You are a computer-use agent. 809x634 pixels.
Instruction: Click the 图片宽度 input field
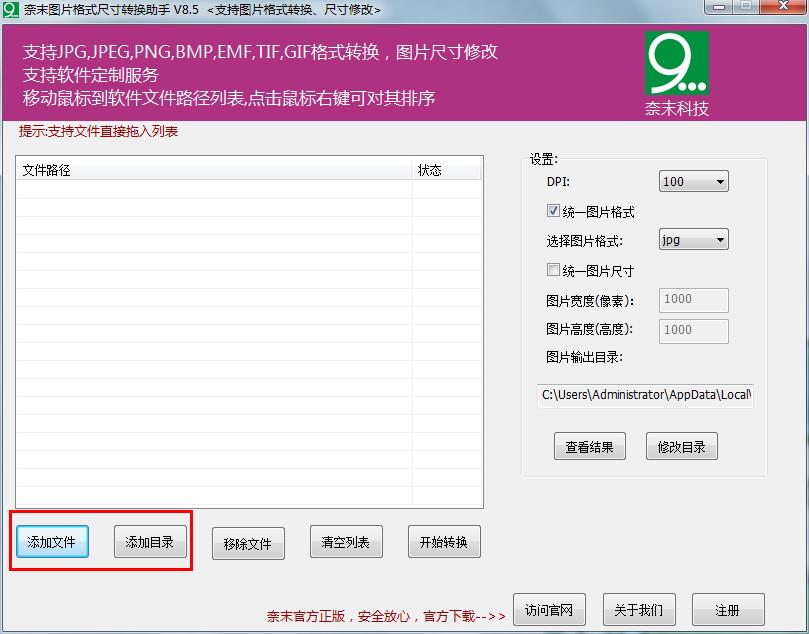coord(694,299)
